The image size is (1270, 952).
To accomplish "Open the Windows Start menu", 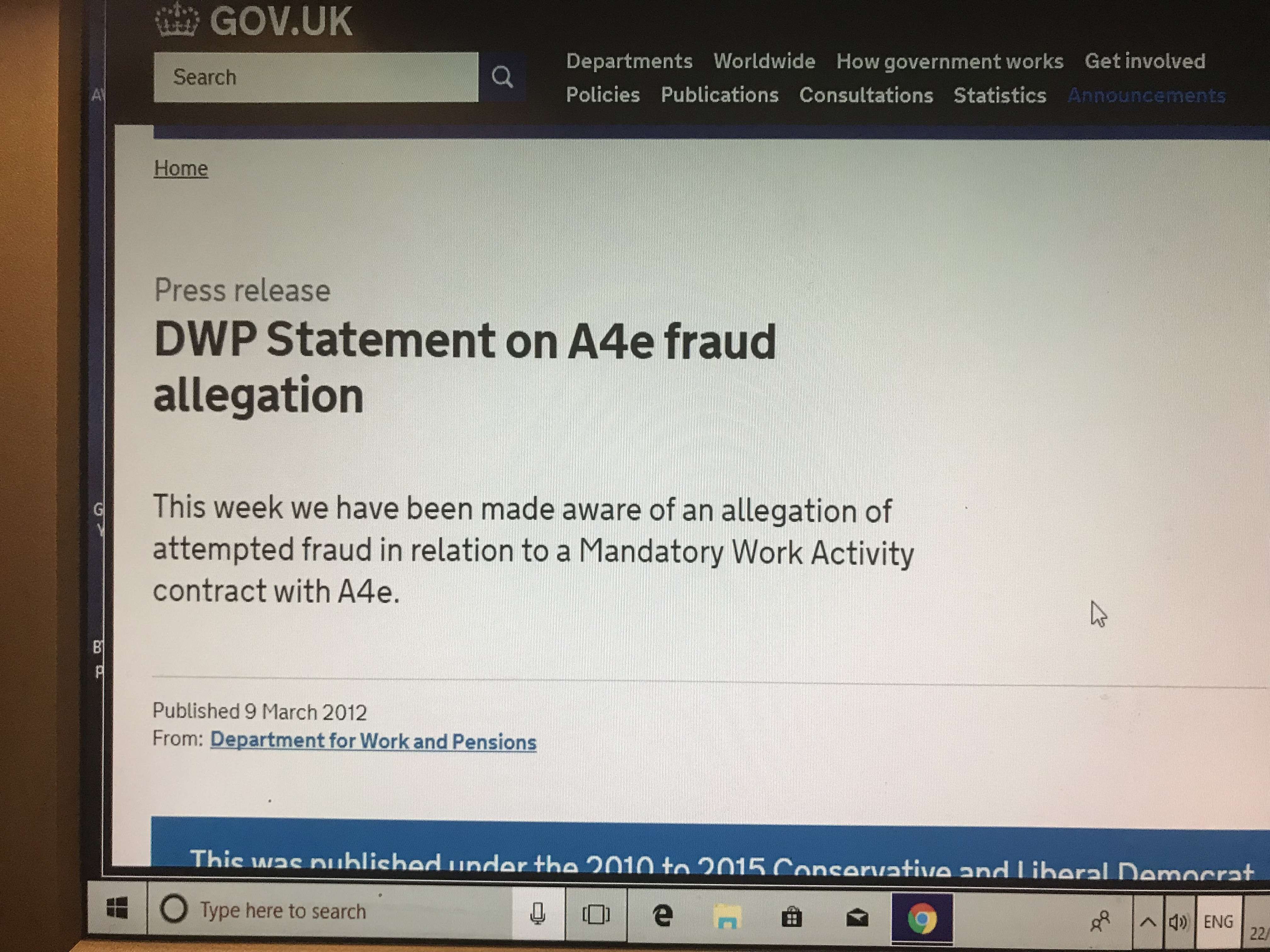I will click(117, 908).
